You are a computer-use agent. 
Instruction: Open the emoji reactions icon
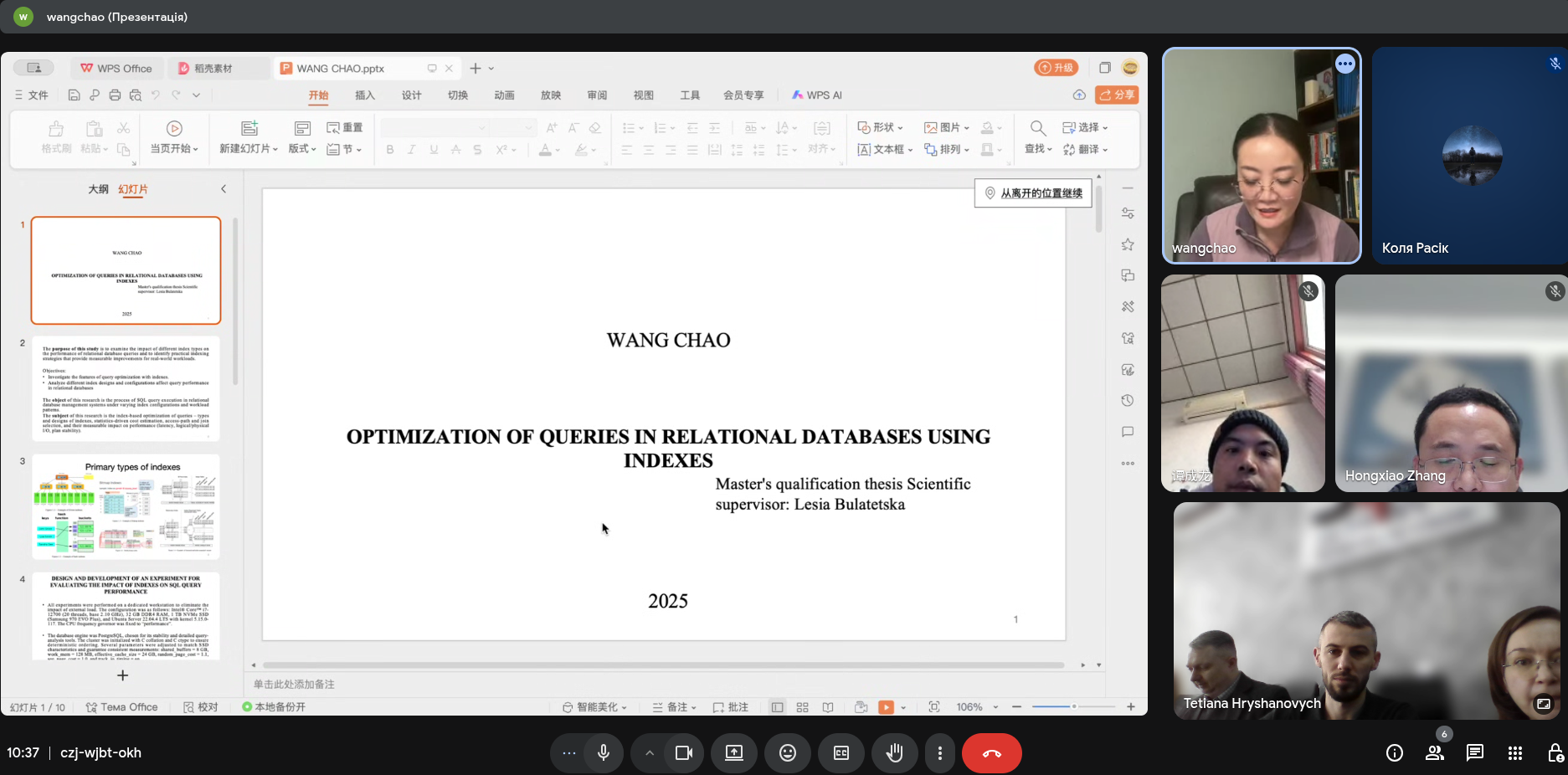coord(787,753)
